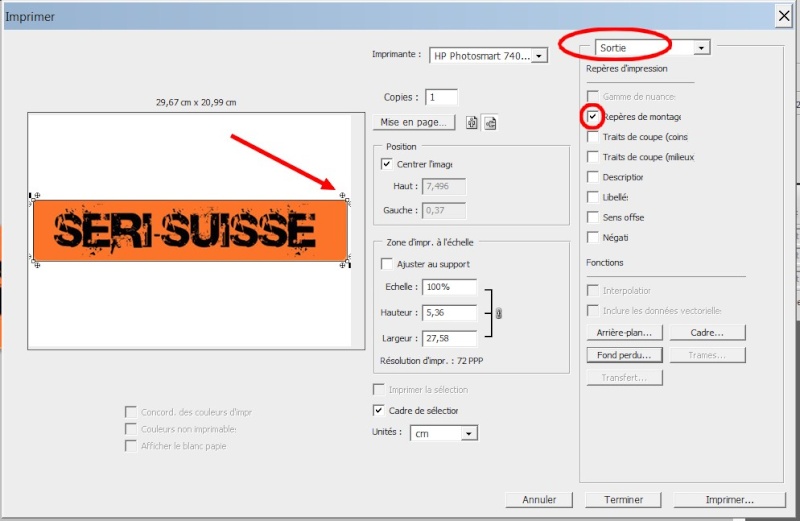Click the Arrière-plan button
The width and height of the screenshot is (800, 521).
click(x=624, y=333)
